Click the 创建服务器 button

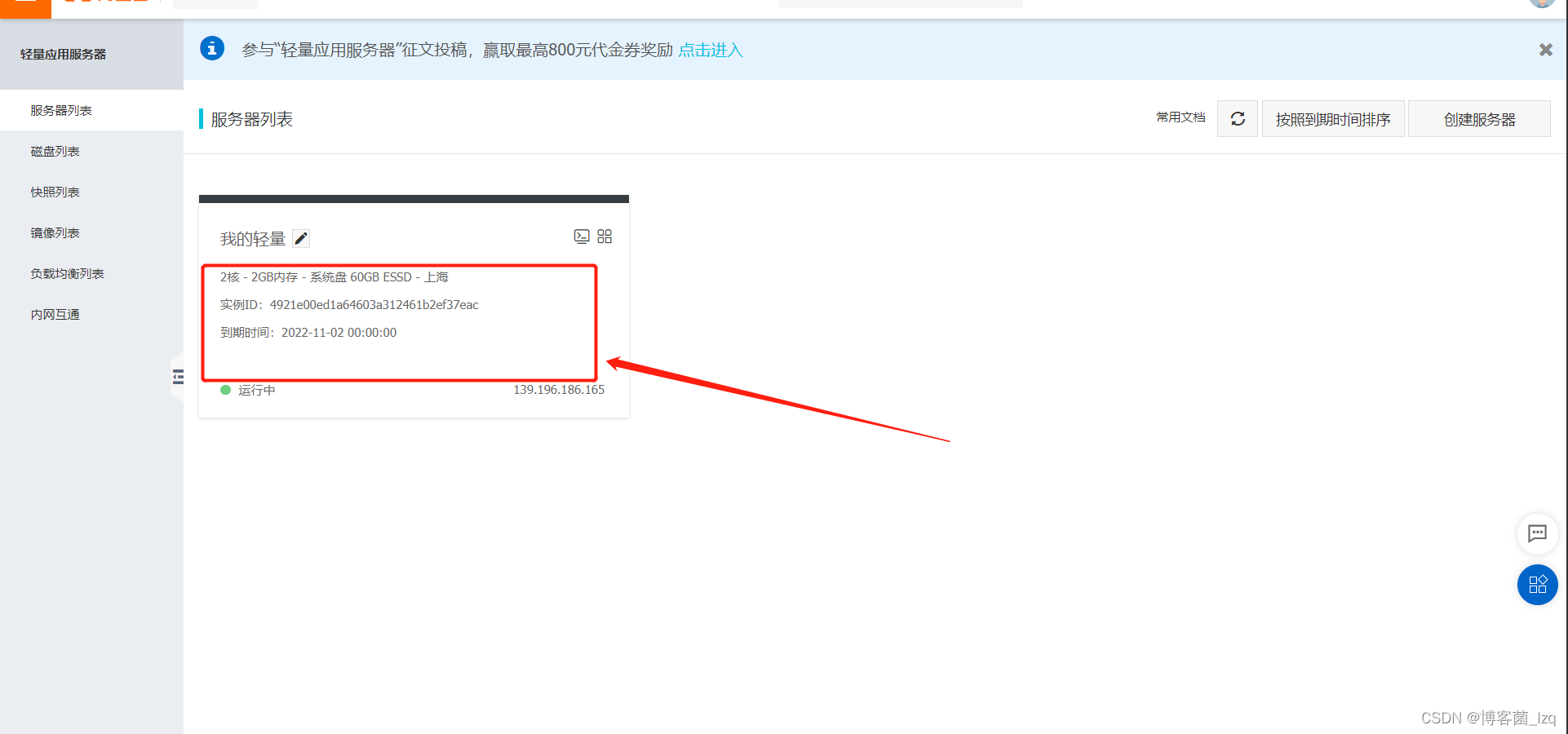[x=1479, y=119]
